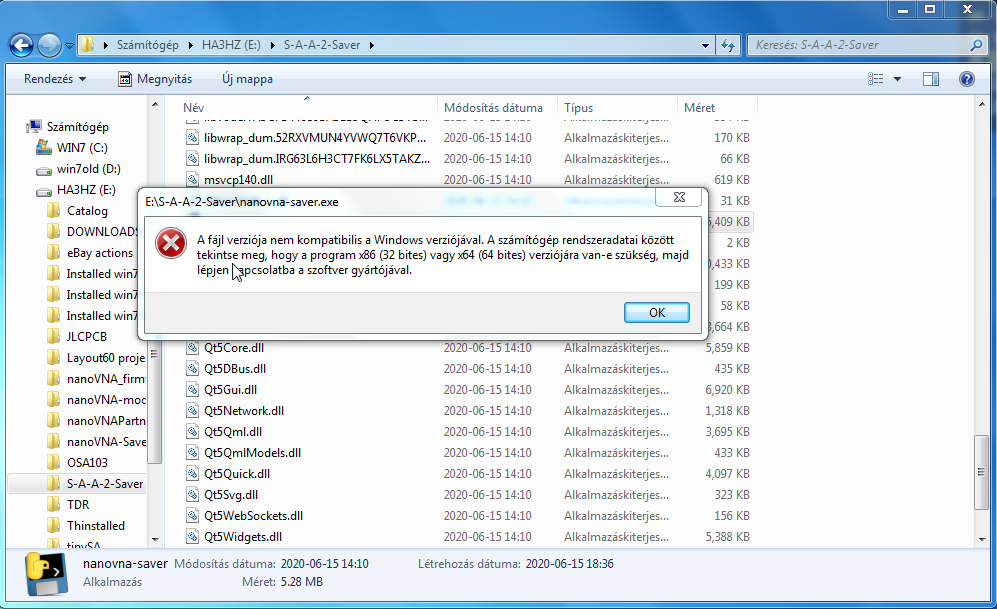Screen dimensions: 997x609
Task: Click the Új mappa toolbar button
Action: [x=247, y=79]
